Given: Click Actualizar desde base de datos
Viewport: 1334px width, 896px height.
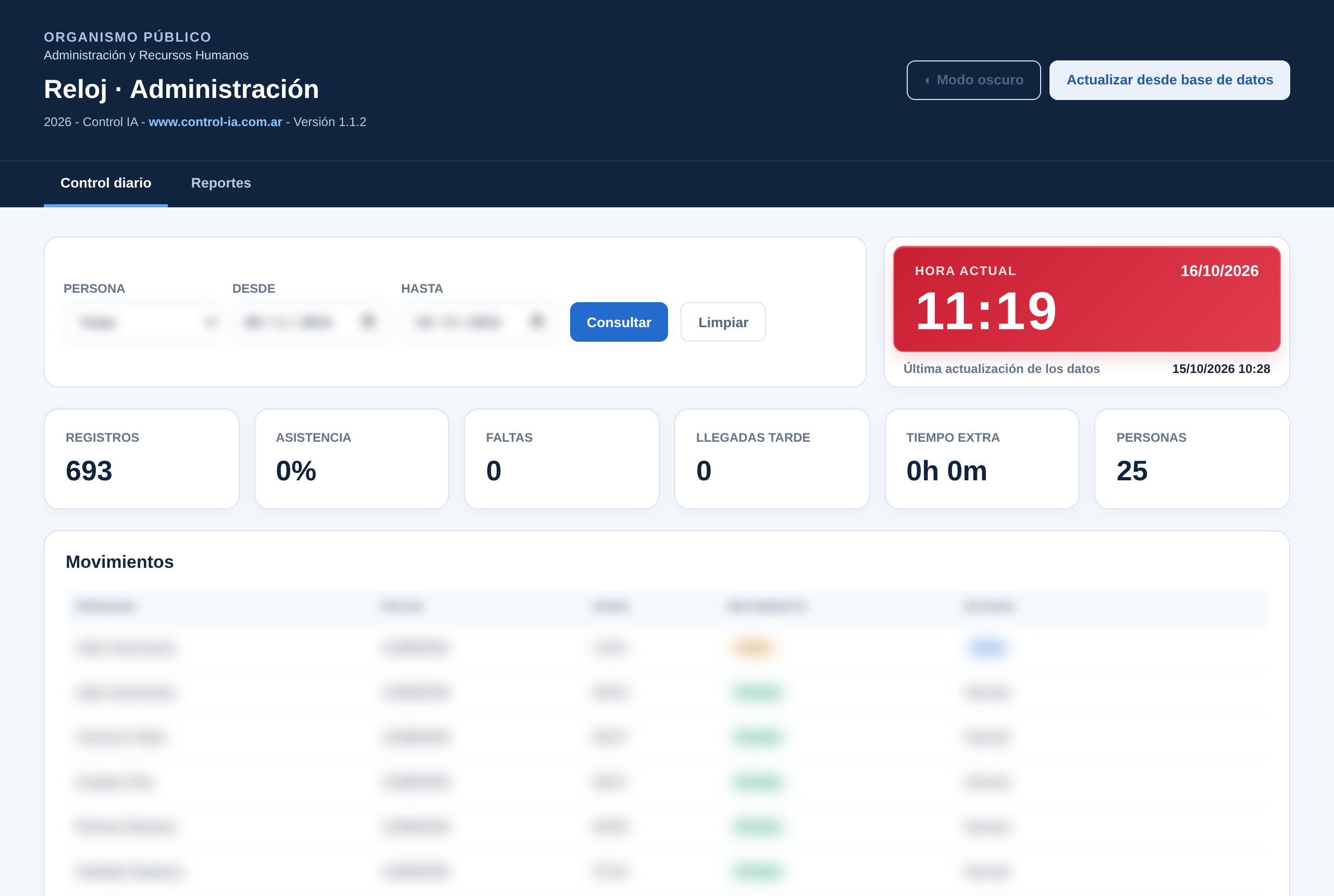Looking at the screenshot, I should [x=1169, y=80].
